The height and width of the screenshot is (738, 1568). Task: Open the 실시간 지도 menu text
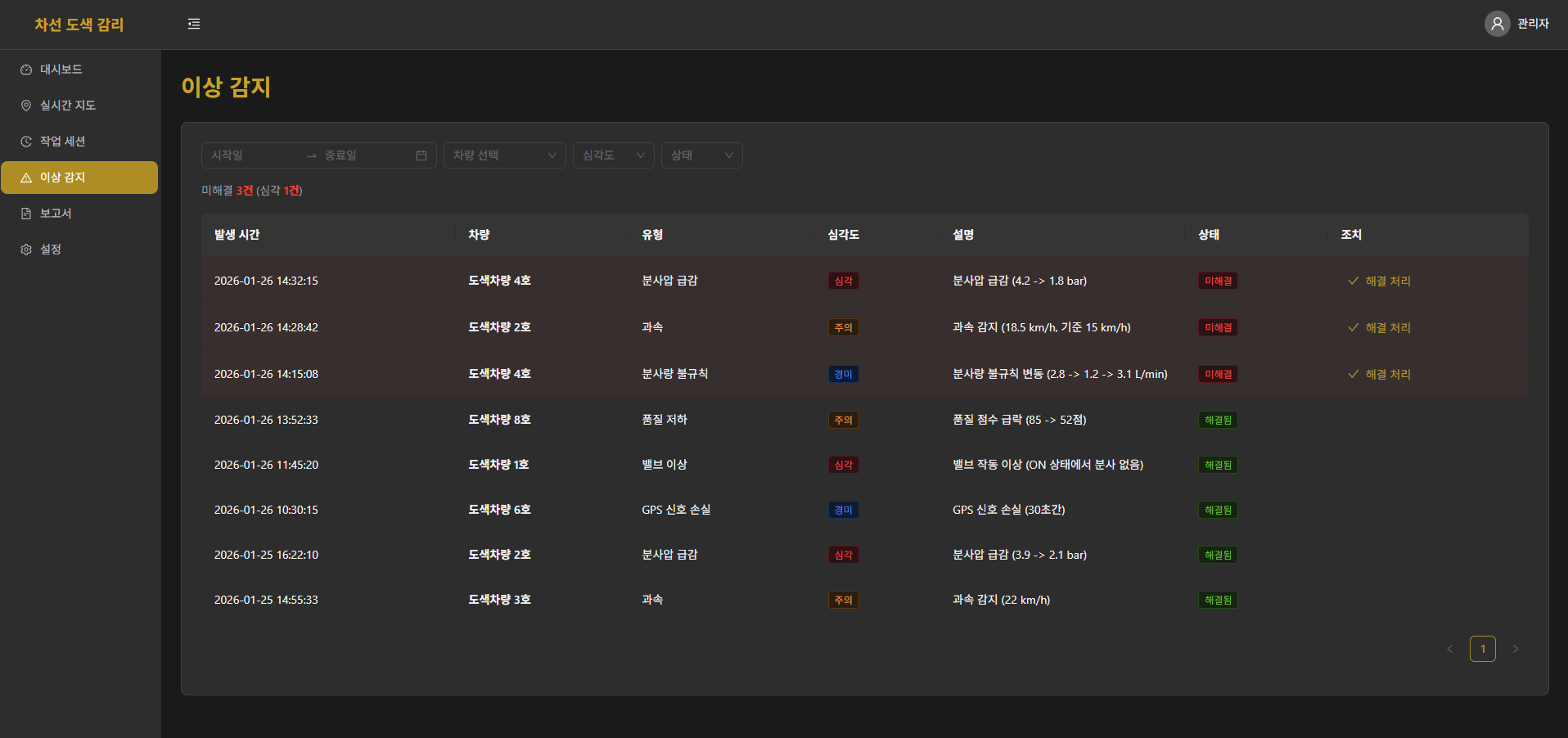(x=68, y=106)
